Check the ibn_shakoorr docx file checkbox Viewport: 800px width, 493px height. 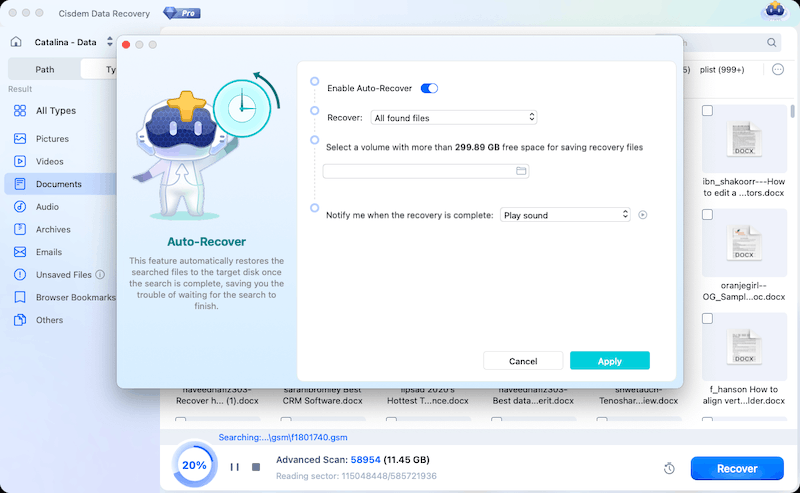point(707,111)
